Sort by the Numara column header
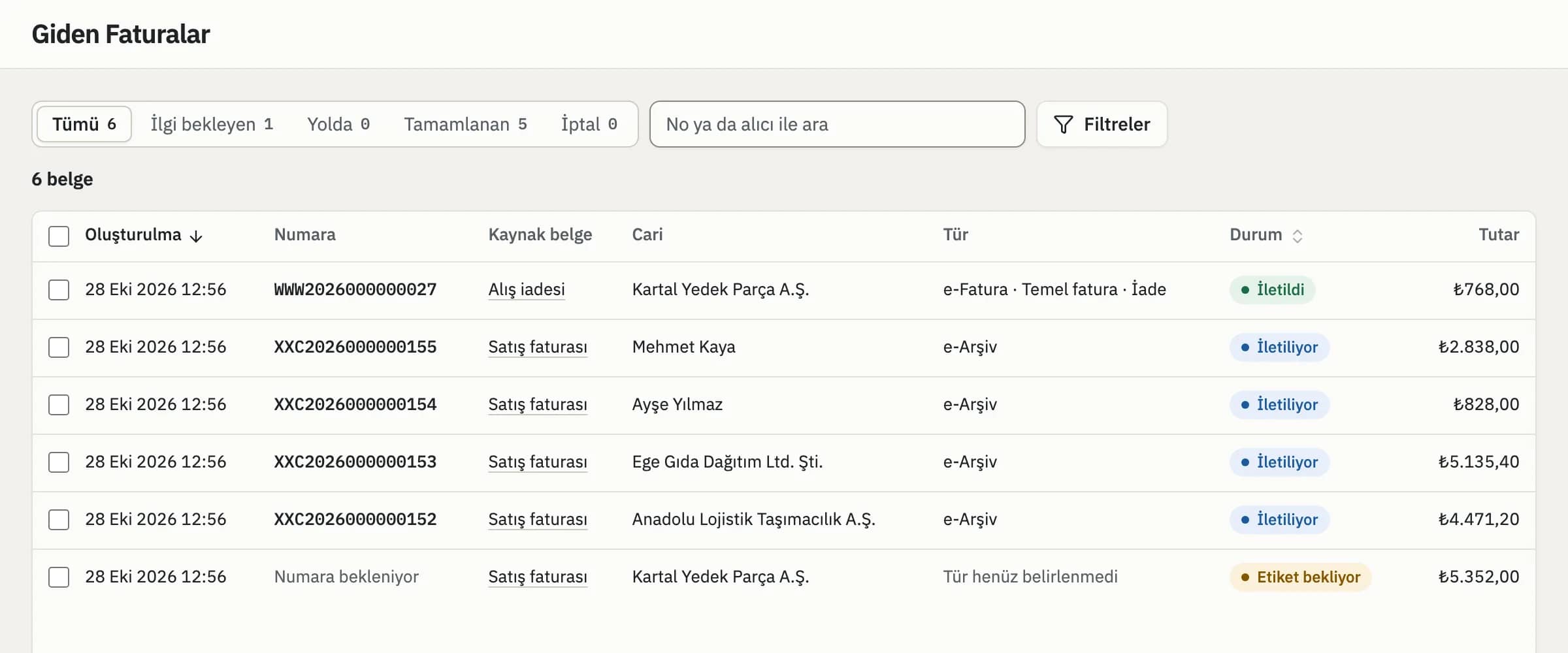This screenshot has width=1568, height=653. 305,234
